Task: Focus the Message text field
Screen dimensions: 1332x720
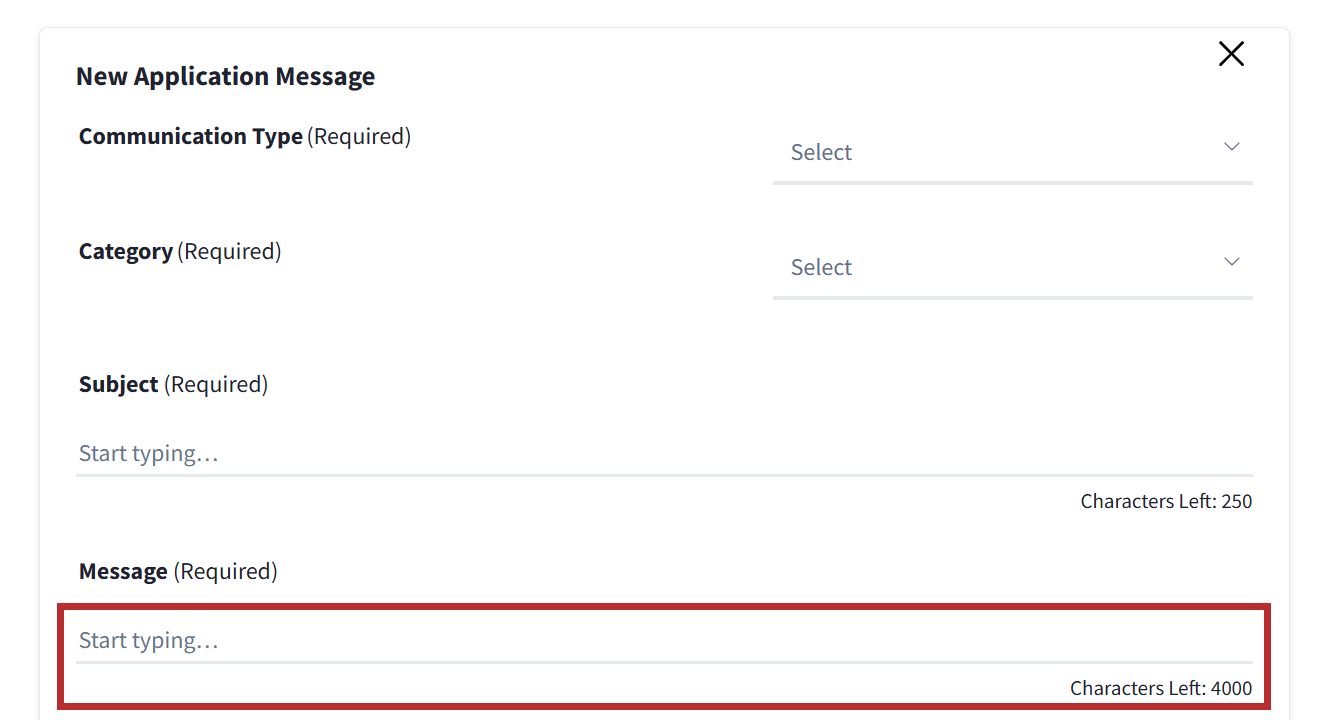Action: (x=663, y=641)
